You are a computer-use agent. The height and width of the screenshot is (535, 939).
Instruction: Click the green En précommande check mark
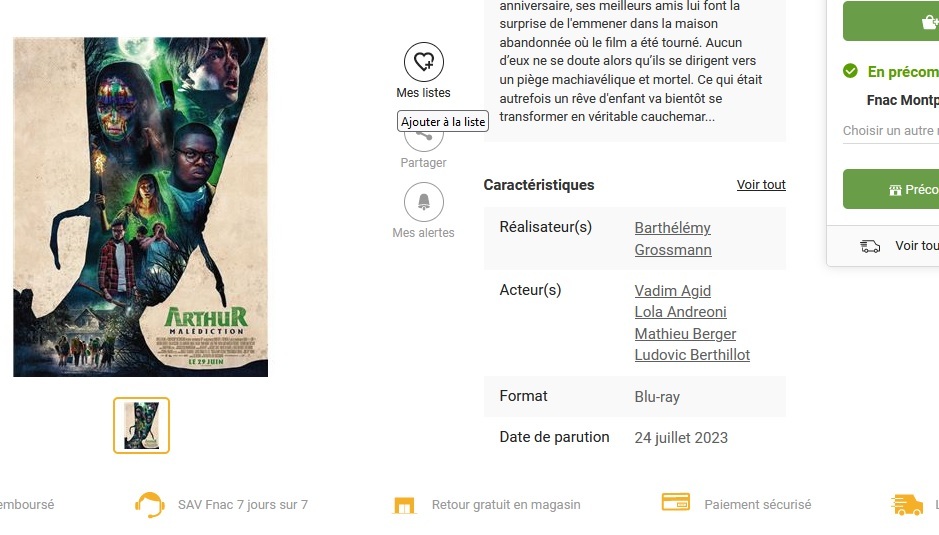point(850,71)
